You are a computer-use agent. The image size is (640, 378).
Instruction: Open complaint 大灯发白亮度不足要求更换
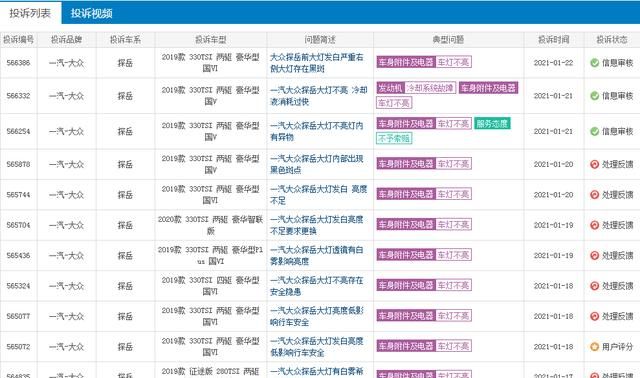(x=317, y=225)
